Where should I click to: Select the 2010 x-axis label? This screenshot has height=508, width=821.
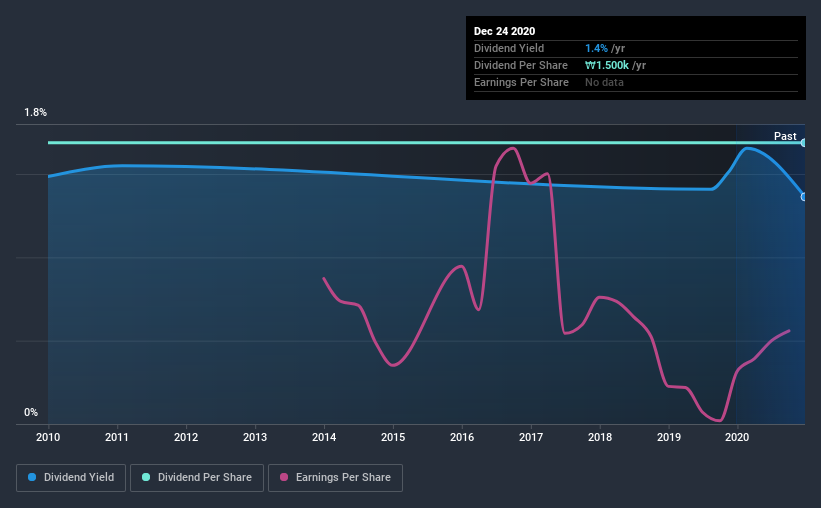pos(48,437)
